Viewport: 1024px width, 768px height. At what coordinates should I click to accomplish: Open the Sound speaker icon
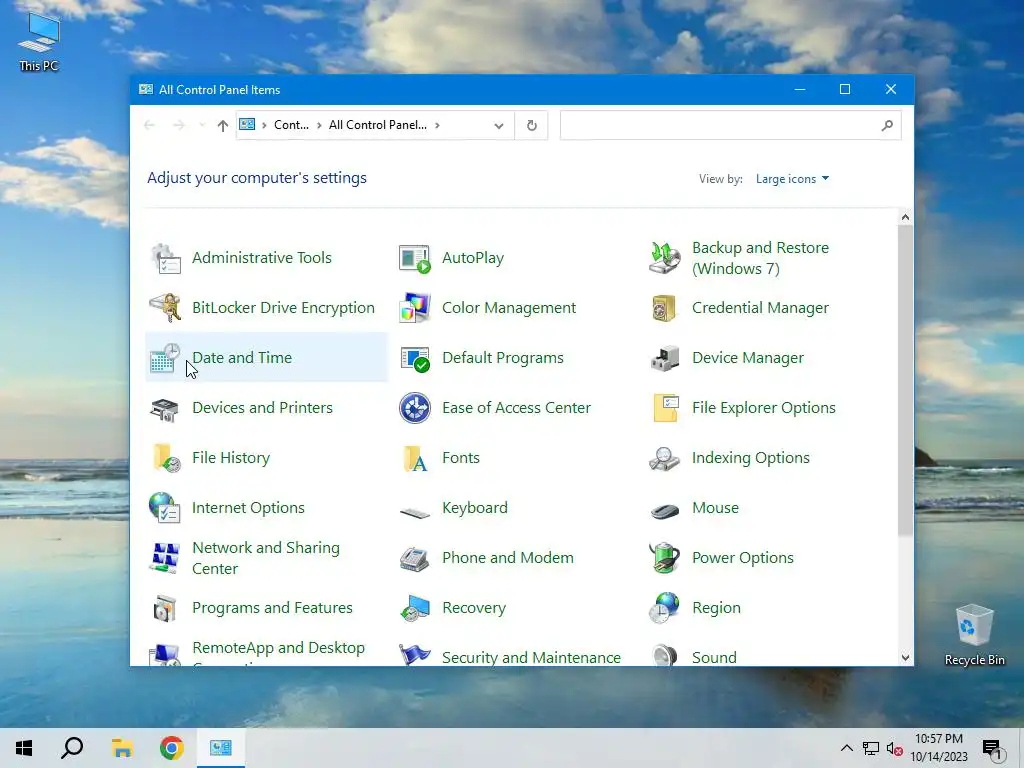pyautogui.click(x=665, y=654)
